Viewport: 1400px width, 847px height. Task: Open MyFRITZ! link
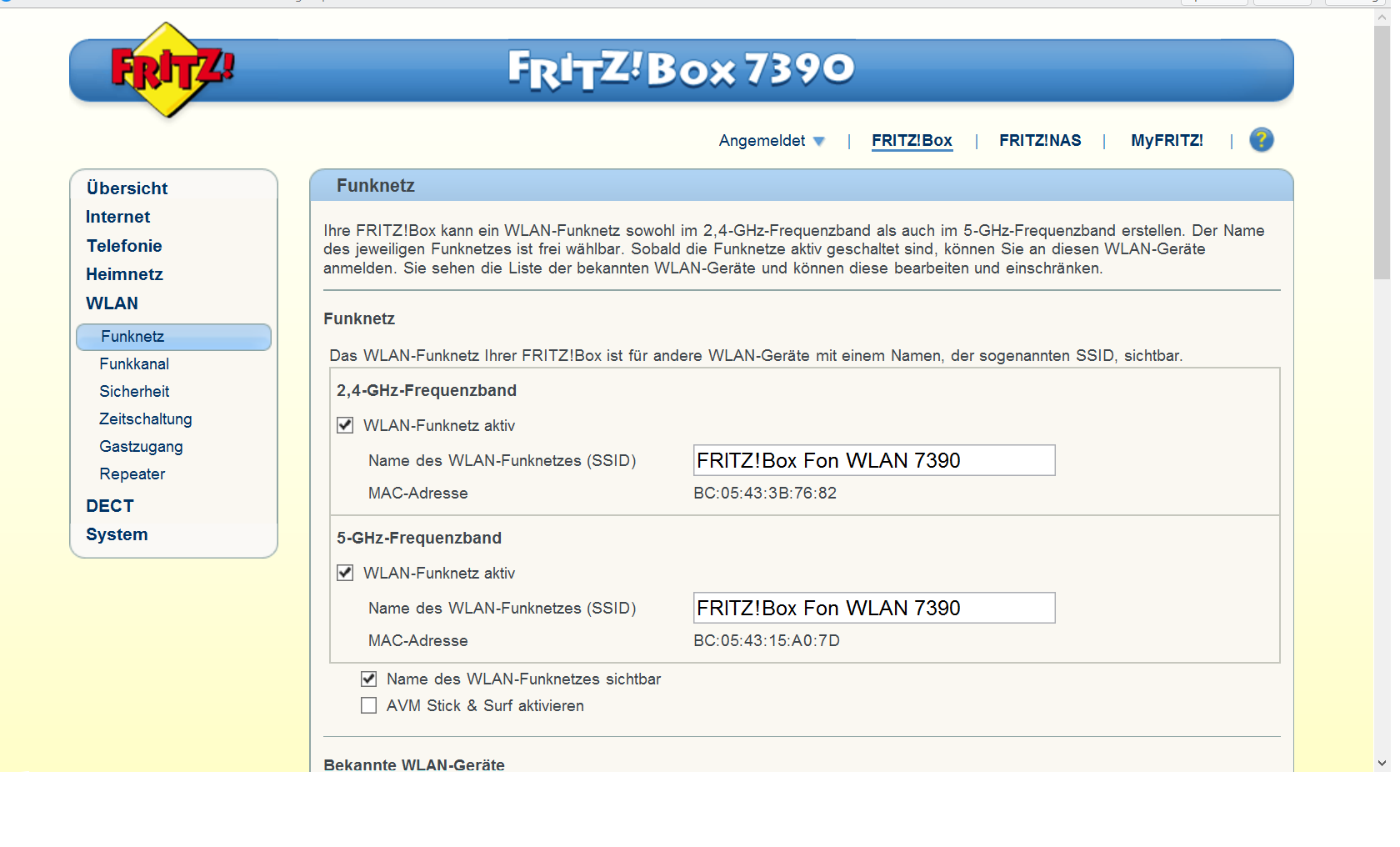click(1167, 140)
